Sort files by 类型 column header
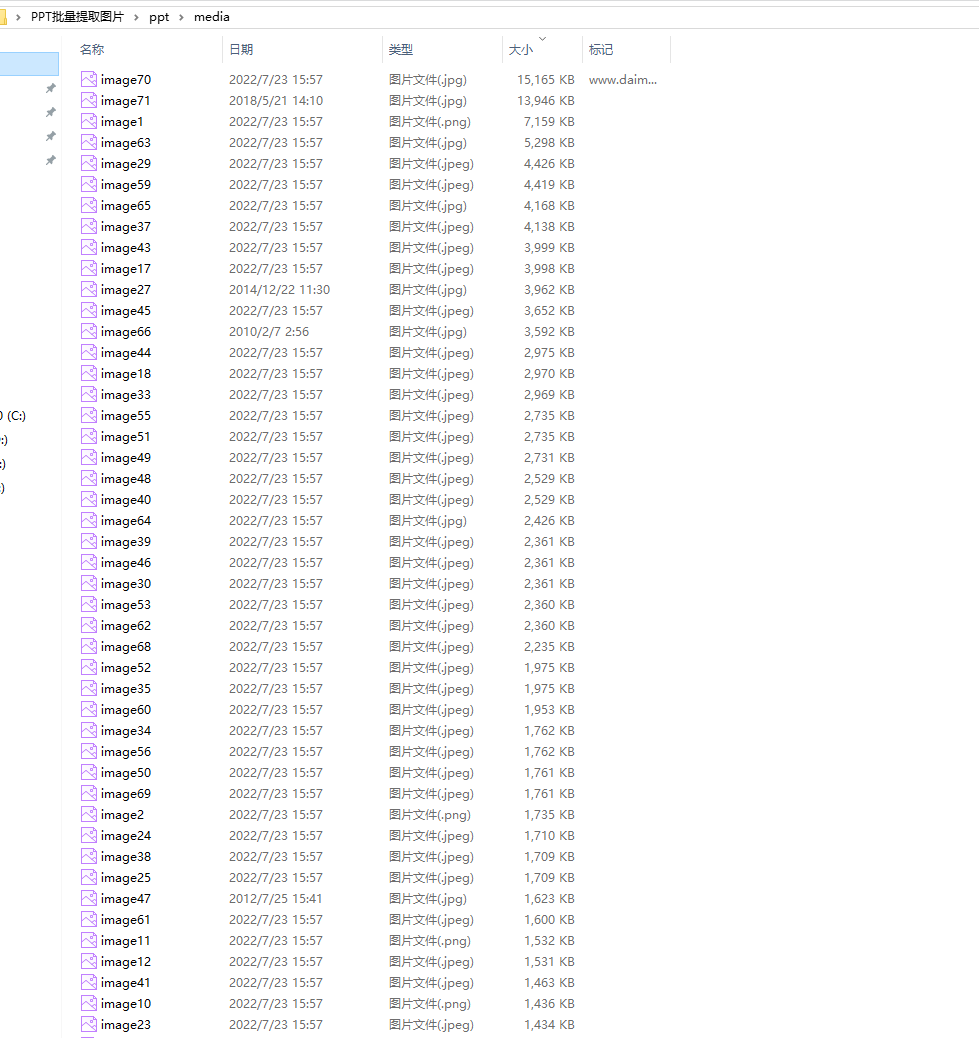This screenshot has width=979, height=1038. [x=400, y=50]
